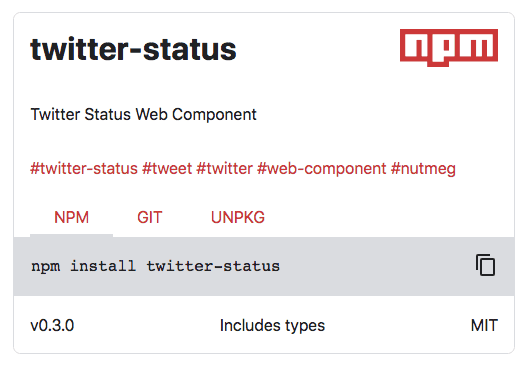529x366 pixels.
Task: Click the npm install twitter-status command text
Action: tap(155, 266)
